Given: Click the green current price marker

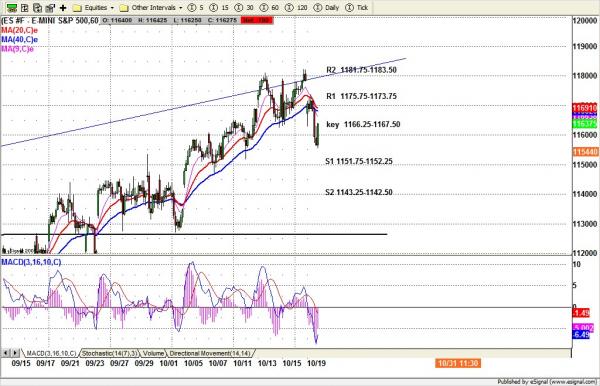Looking at the screenshot, I should [x=585, y=124].
